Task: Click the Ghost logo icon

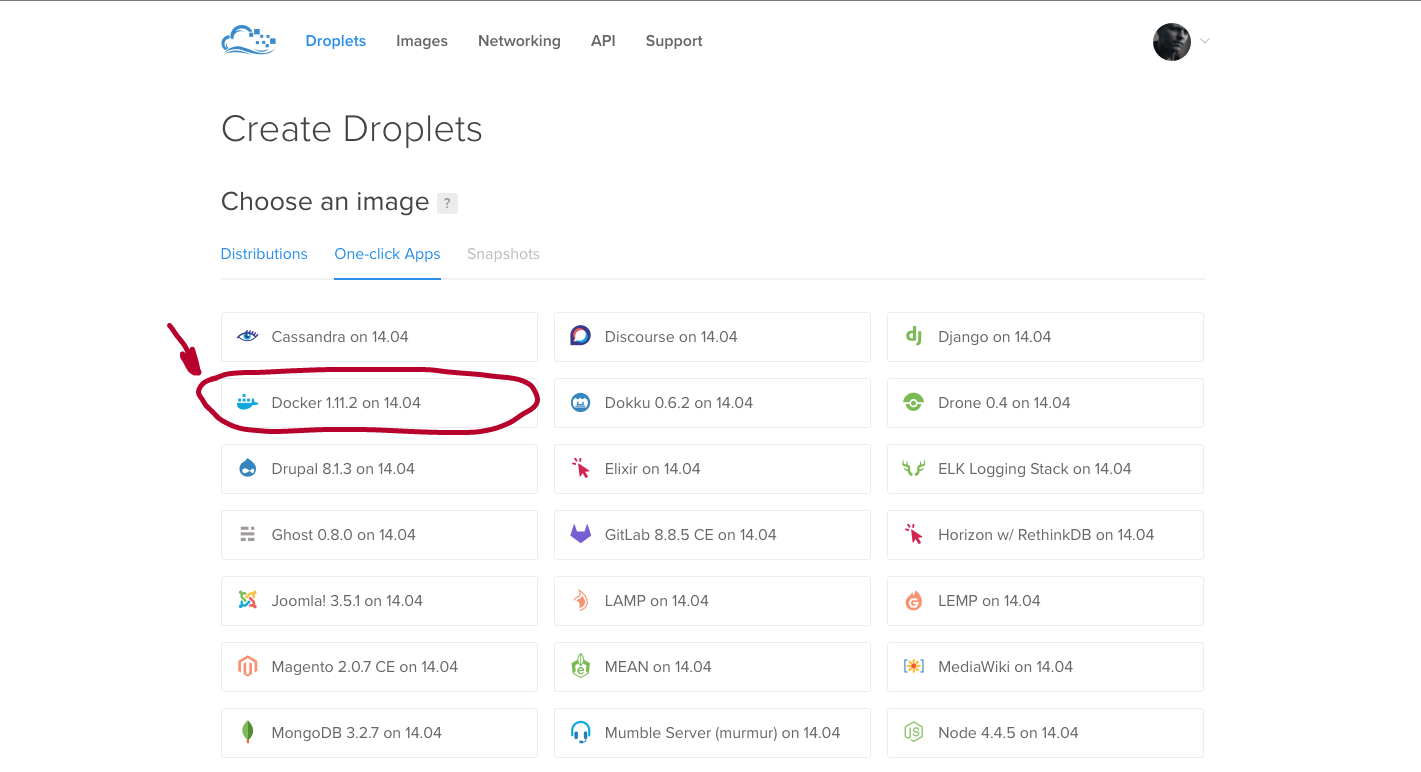Action: [247, 535]
